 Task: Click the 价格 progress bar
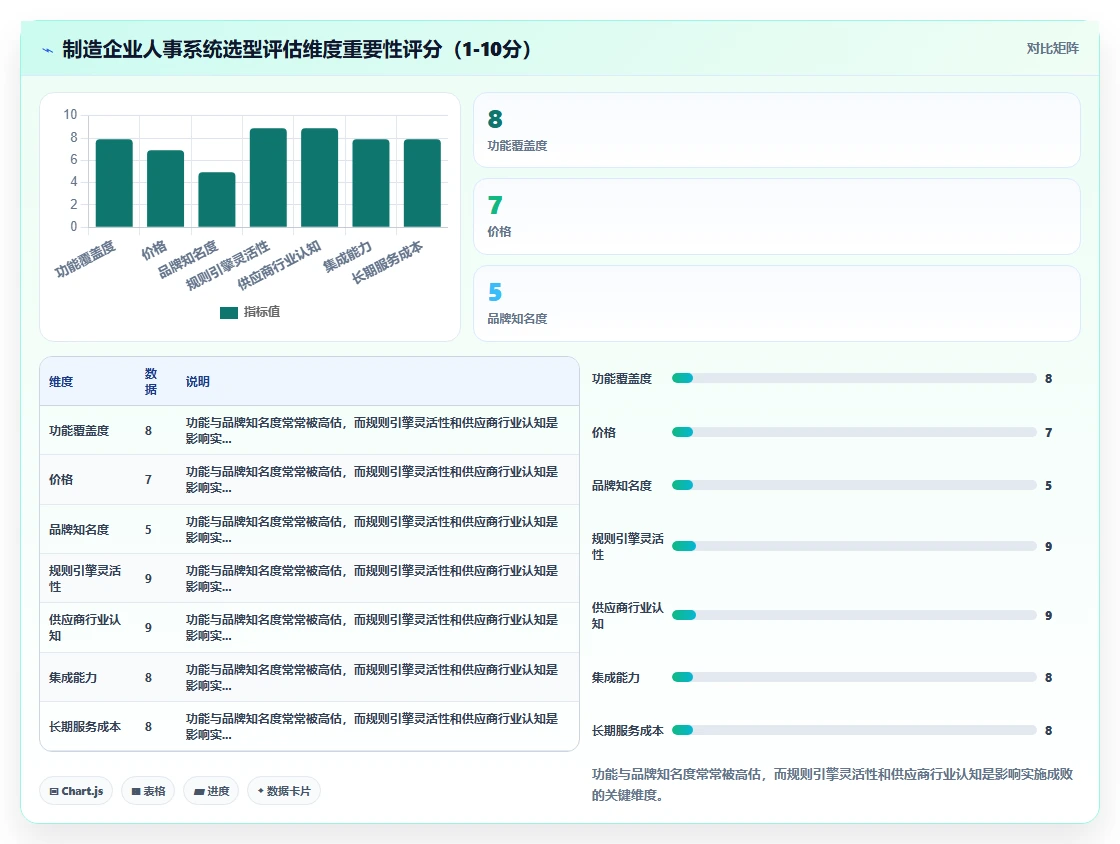tap(854, 432)
